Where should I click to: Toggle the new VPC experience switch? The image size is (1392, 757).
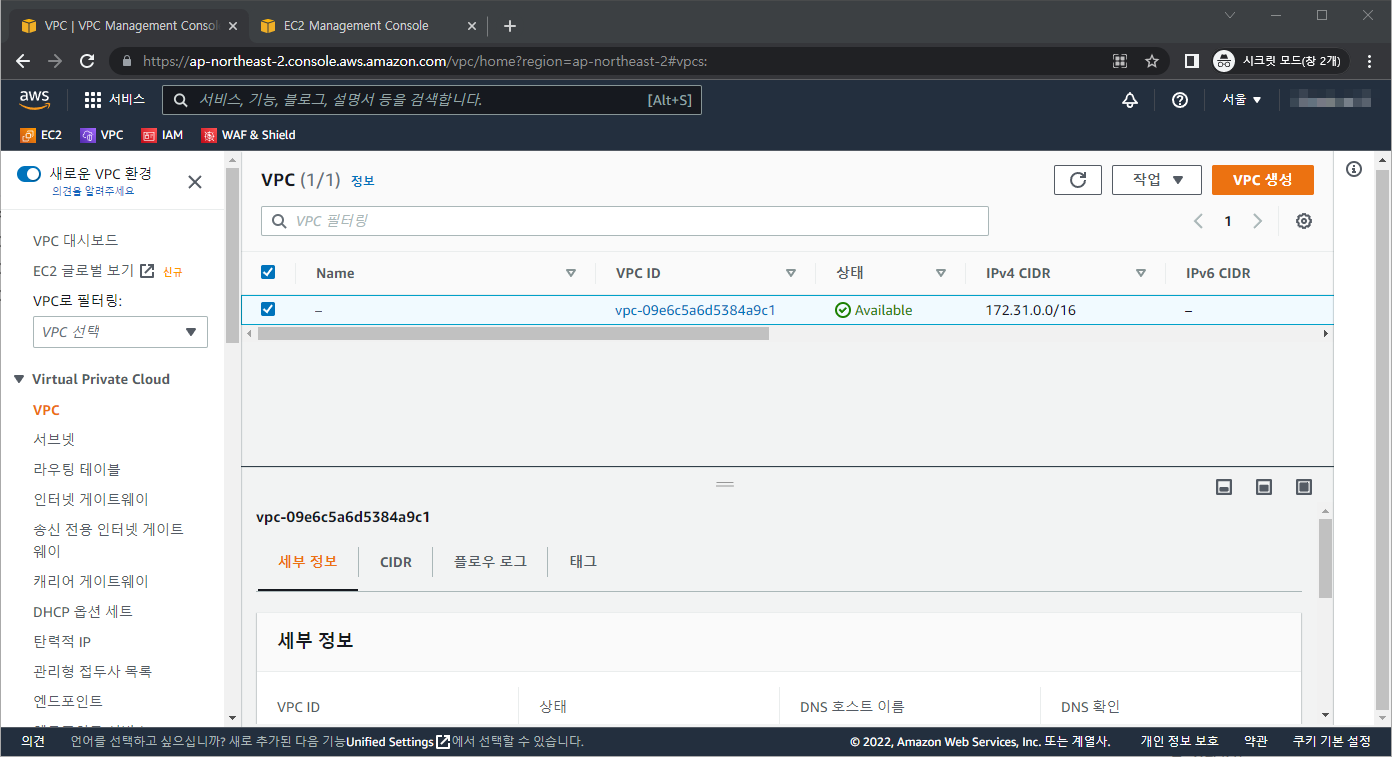coord(29,174)
